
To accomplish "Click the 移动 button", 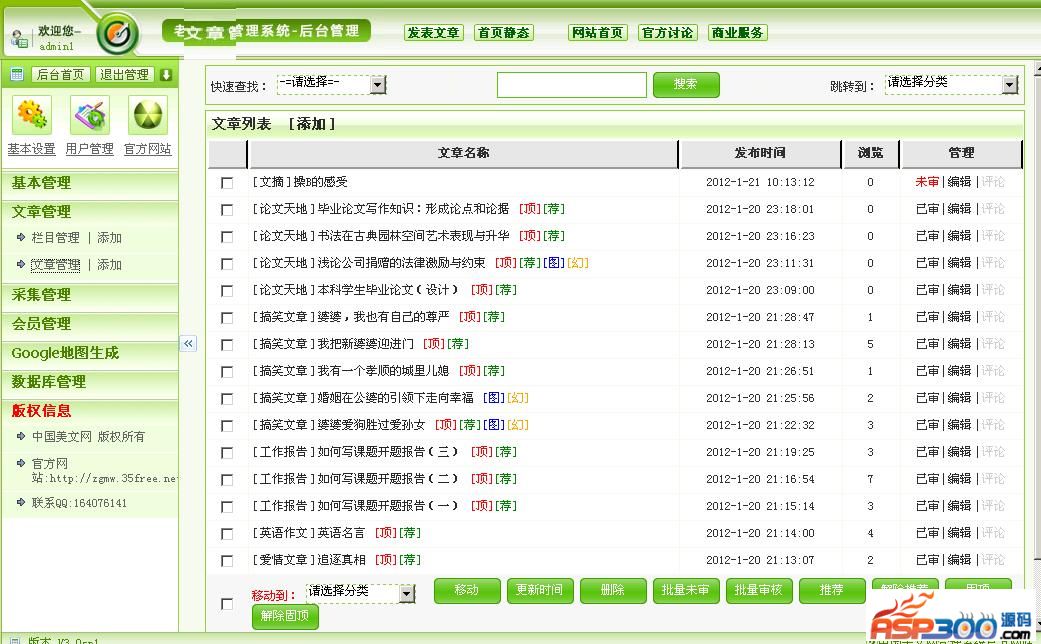I will [467, 590].
